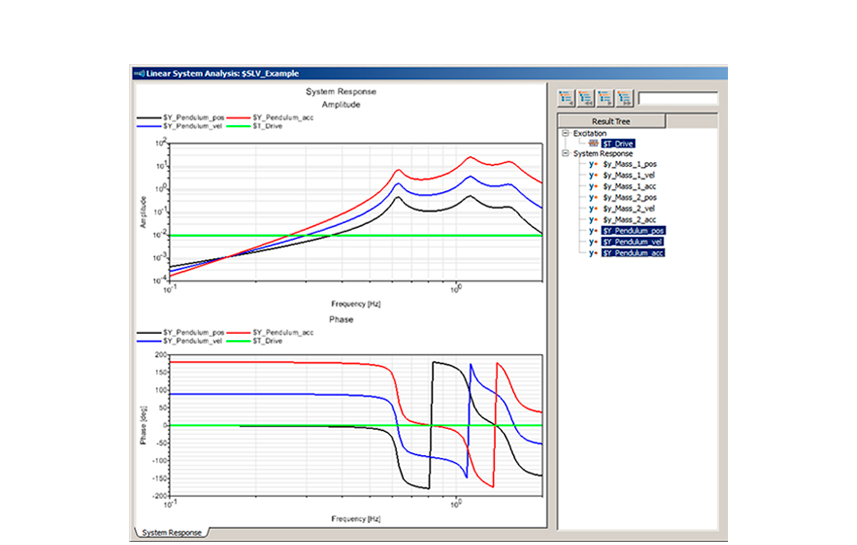Screen dimensions: 857x545
Task: Click the y icon beside $y_Mass_1_acc
Action: 593,186
